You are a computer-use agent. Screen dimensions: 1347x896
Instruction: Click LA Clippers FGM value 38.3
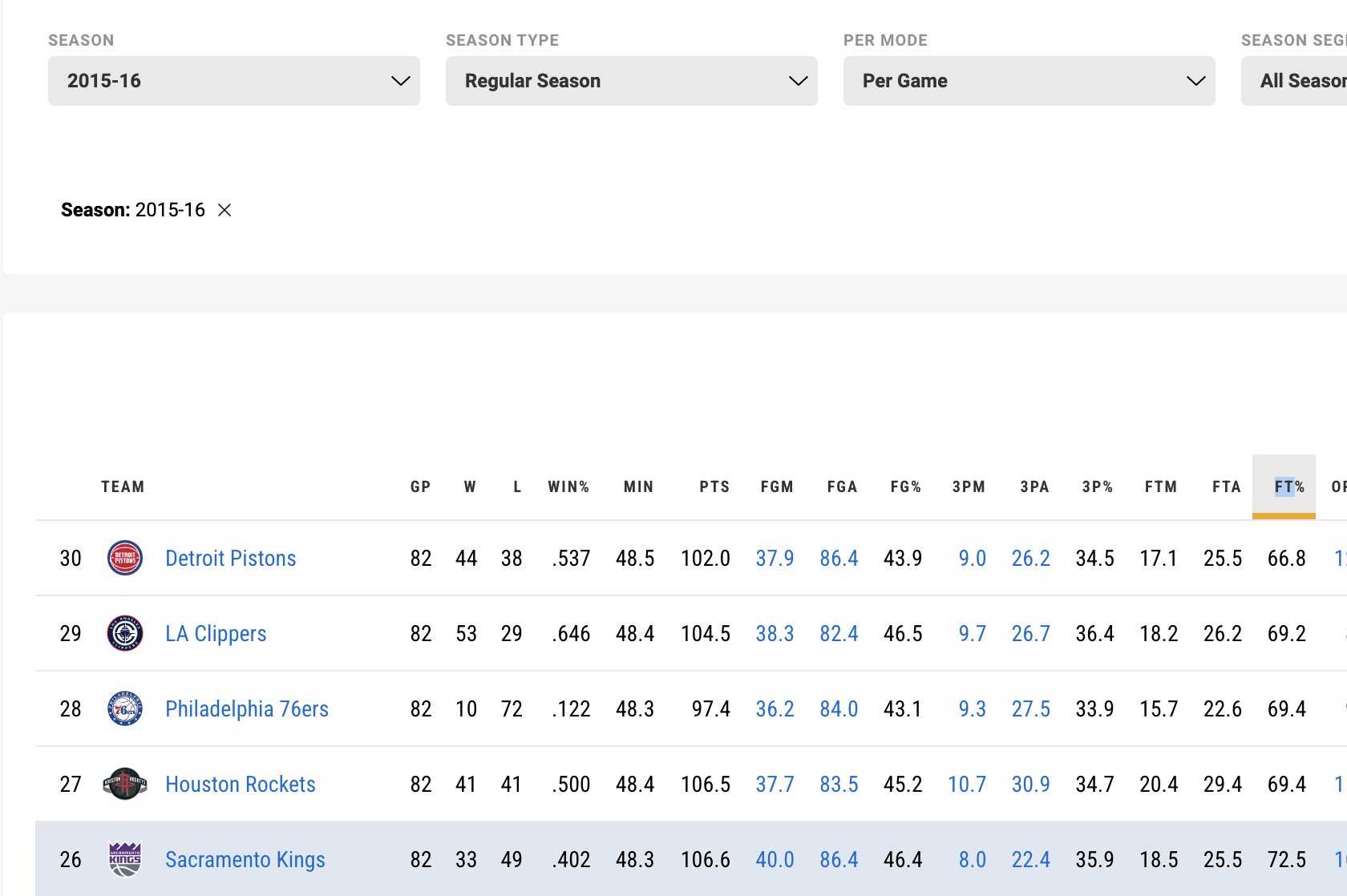[775, 634]
